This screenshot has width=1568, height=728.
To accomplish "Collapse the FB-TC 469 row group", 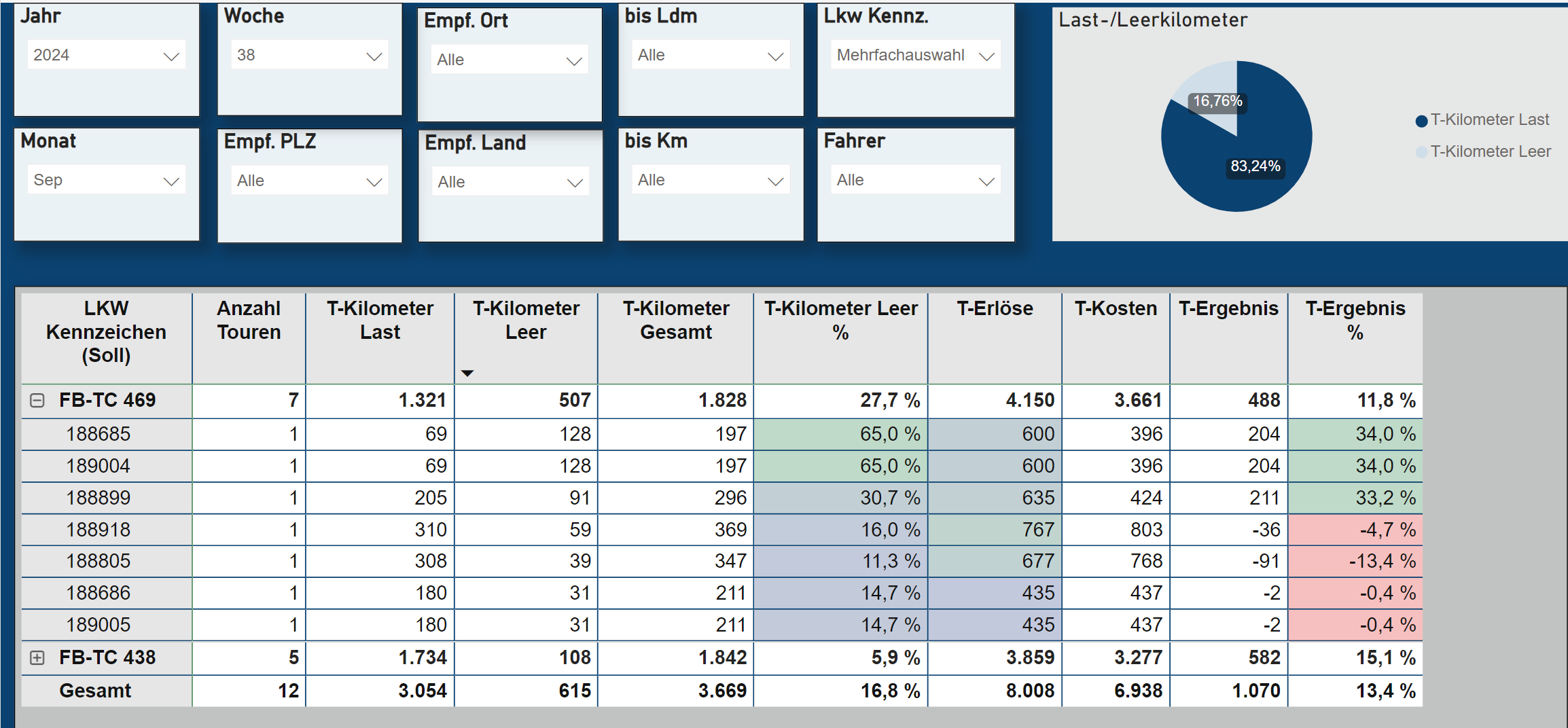I will (37, 401).
